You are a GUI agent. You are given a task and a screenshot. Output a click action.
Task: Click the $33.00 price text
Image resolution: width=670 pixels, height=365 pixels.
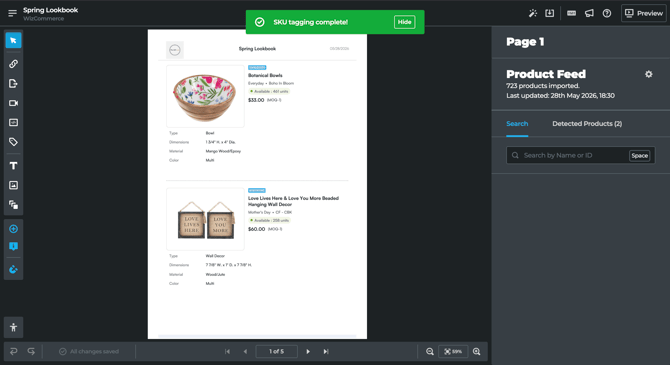point(256,100)
